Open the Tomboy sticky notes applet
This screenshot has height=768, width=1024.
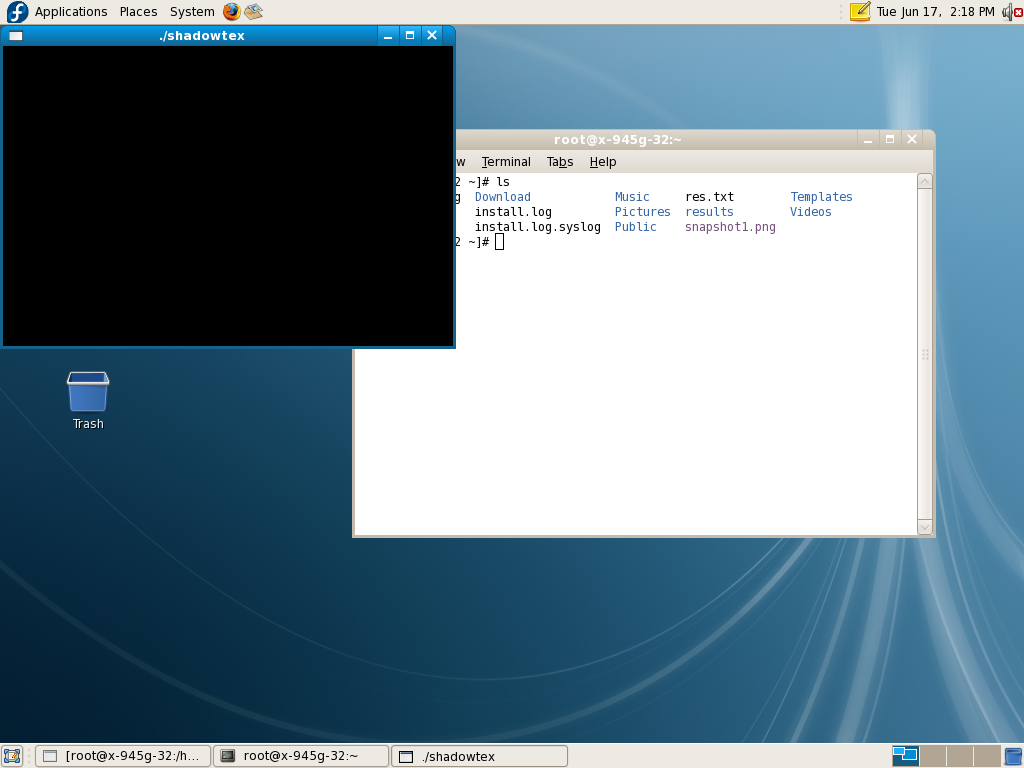(x=859, y=12)
